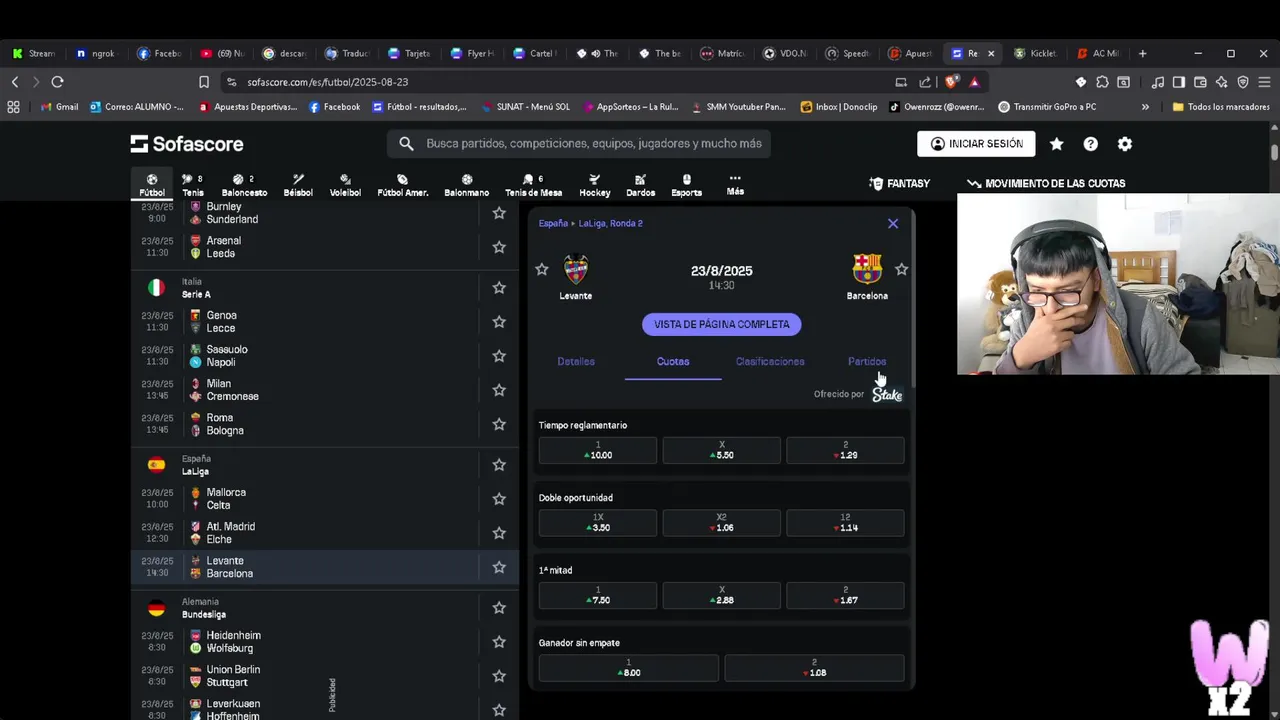
Task: Click the Sofascore logo
Action: click(187, 144)
